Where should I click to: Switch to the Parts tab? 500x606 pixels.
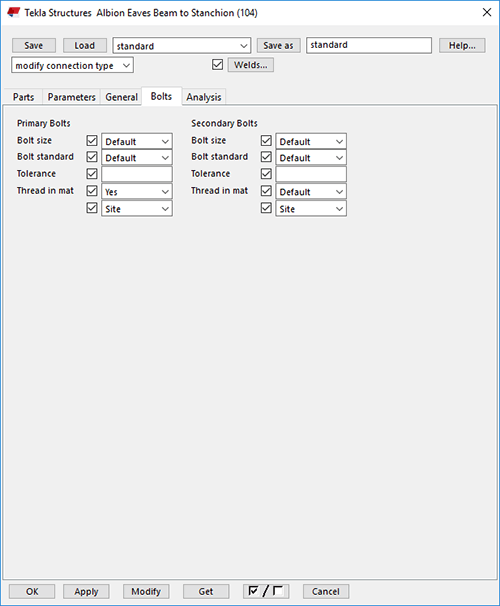pos(23,97)
